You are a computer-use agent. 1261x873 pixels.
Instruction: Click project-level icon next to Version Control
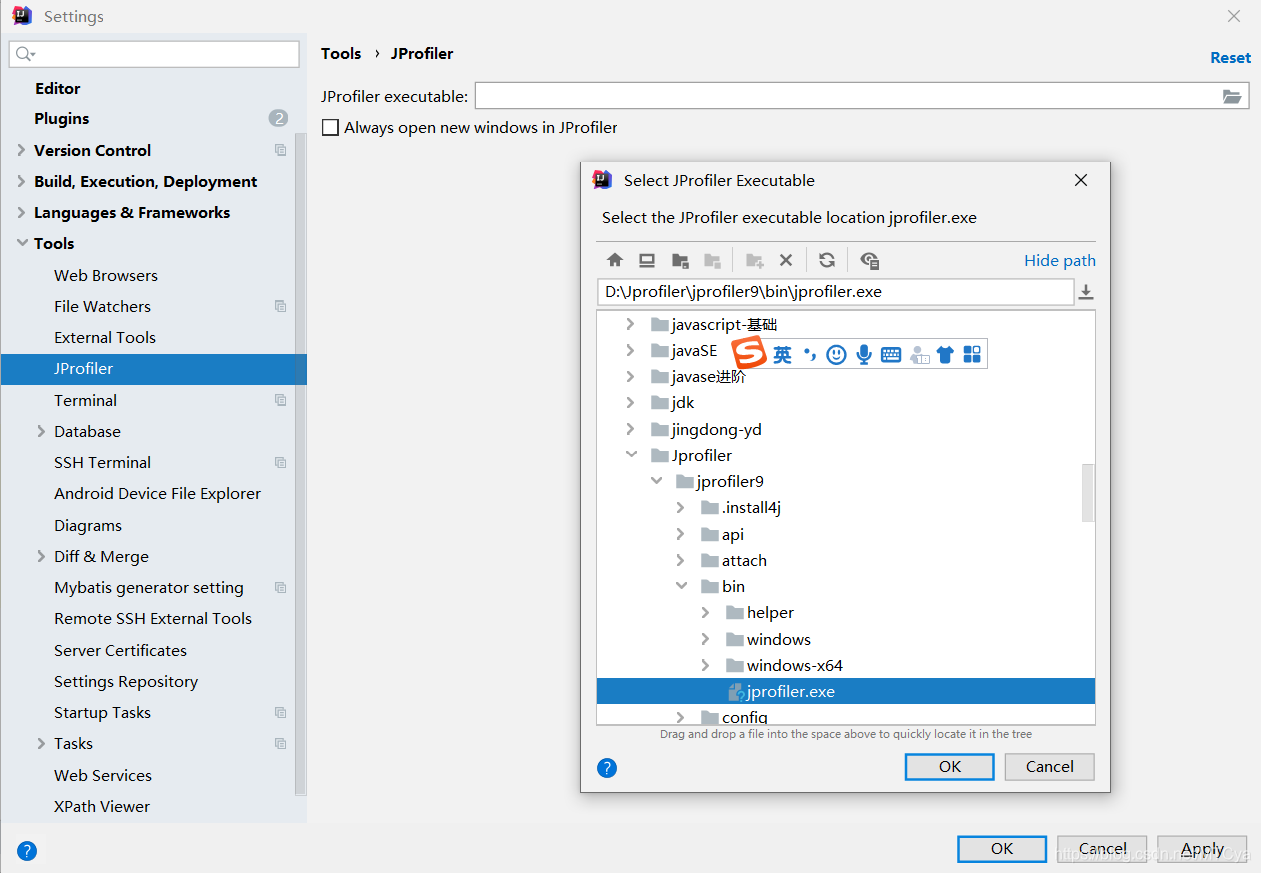(280, 150)
